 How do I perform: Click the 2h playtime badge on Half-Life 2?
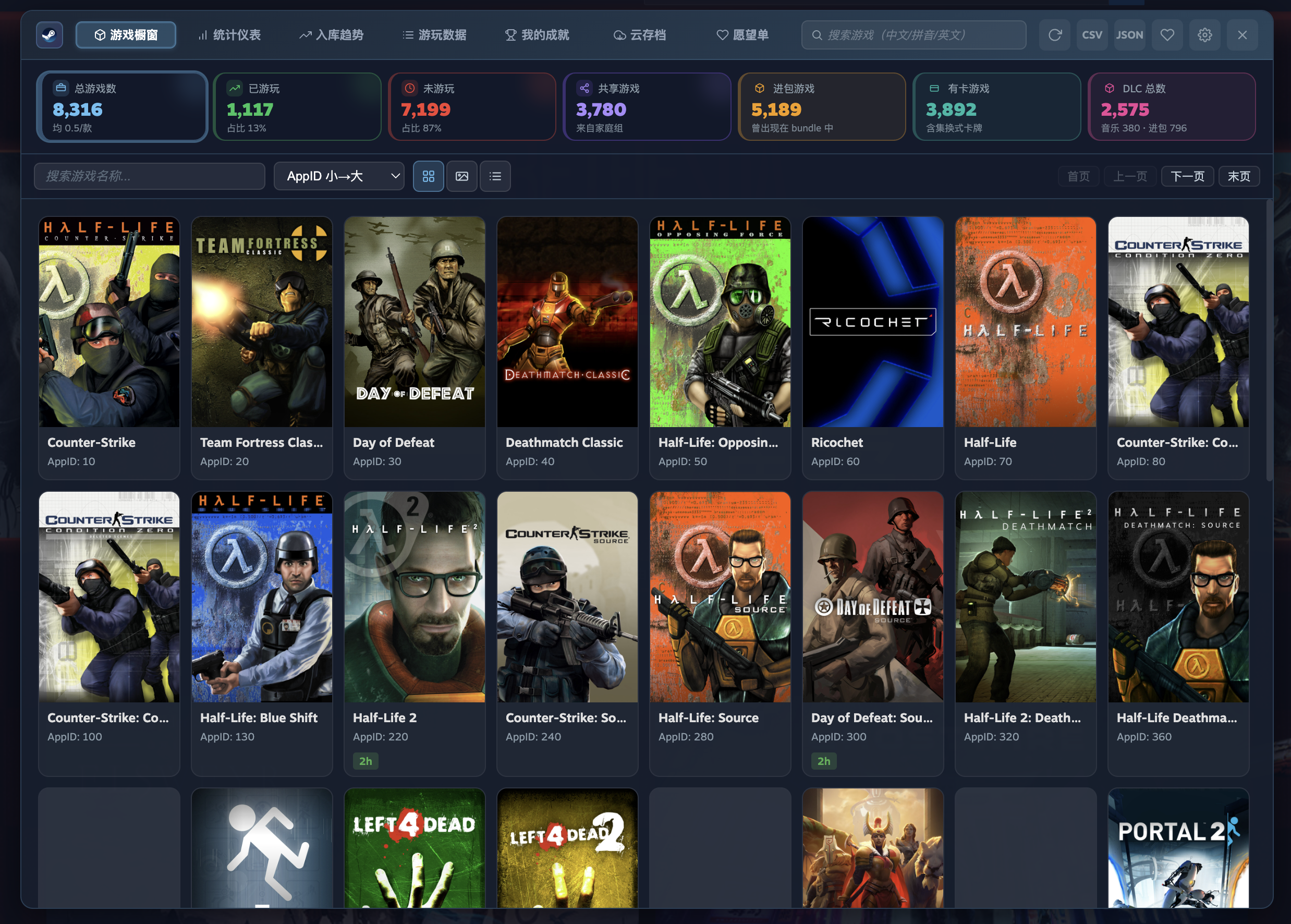tap(366, 761)
